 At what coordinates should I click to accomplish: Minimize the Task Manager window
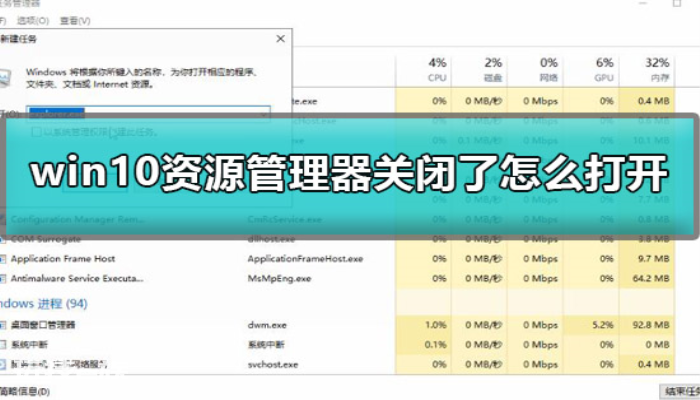[643, 3]
